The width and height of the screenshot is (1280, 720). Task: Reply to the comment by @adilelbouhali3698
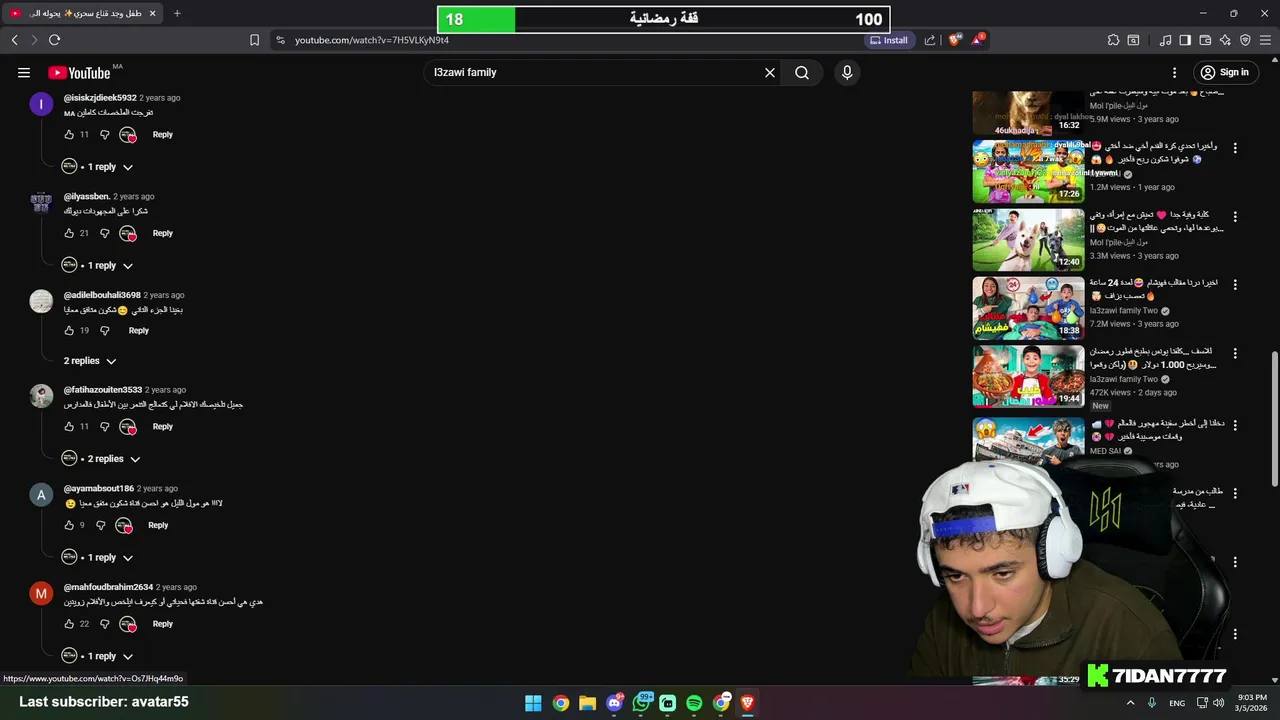[x=139, y=330]
